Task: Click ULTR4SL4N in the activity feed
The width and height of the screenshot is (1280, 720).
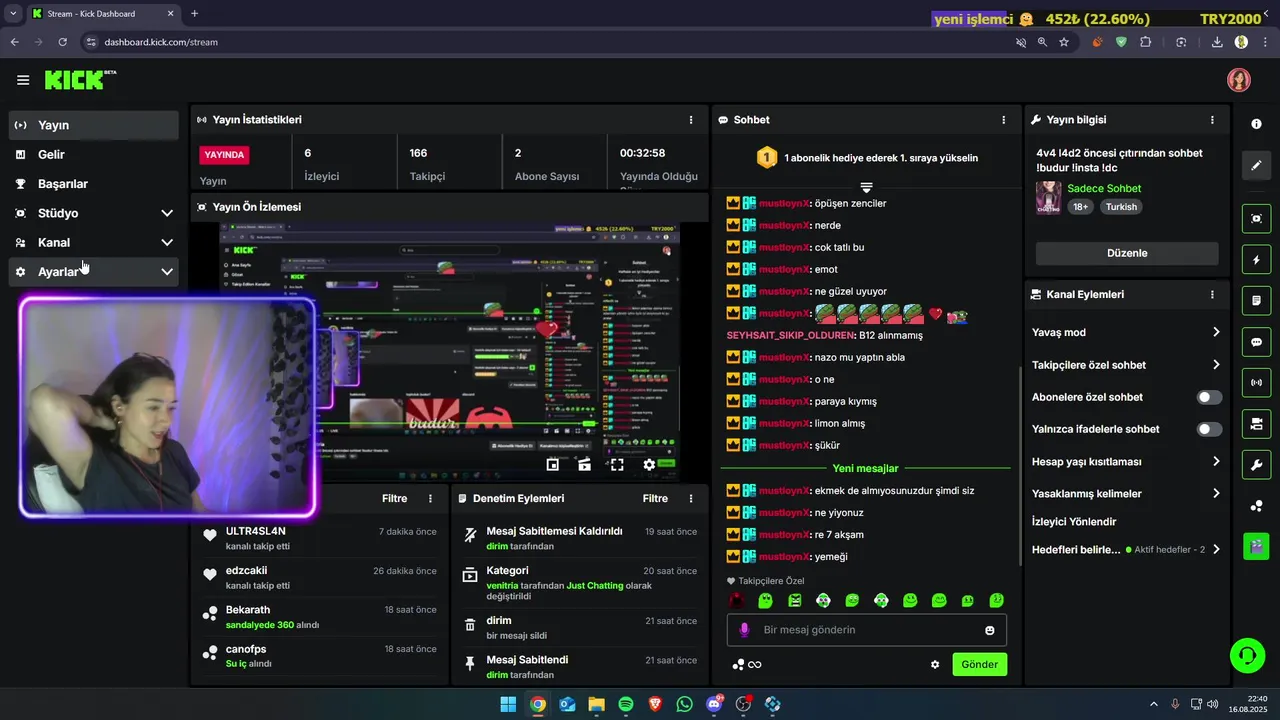Action: 256,531
